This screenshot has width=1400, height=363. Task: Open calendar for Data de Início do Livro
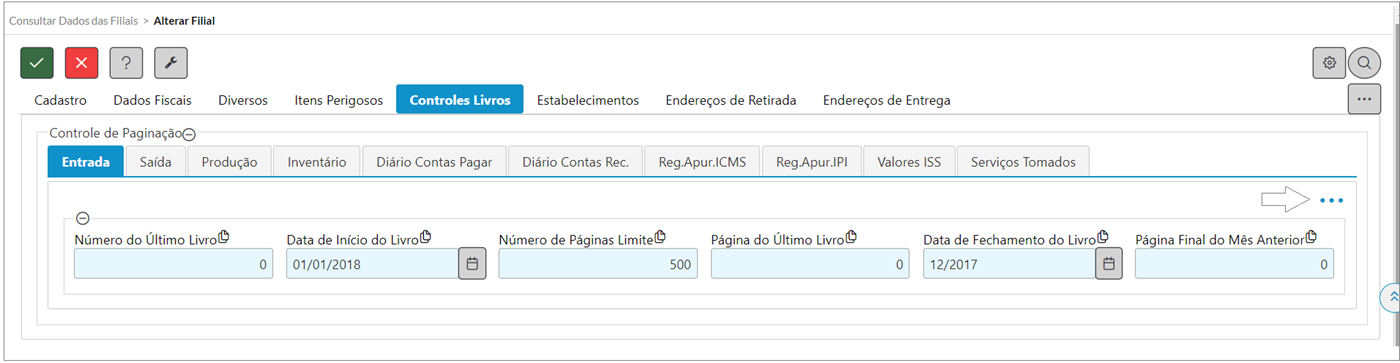click(x=473, y=264)
